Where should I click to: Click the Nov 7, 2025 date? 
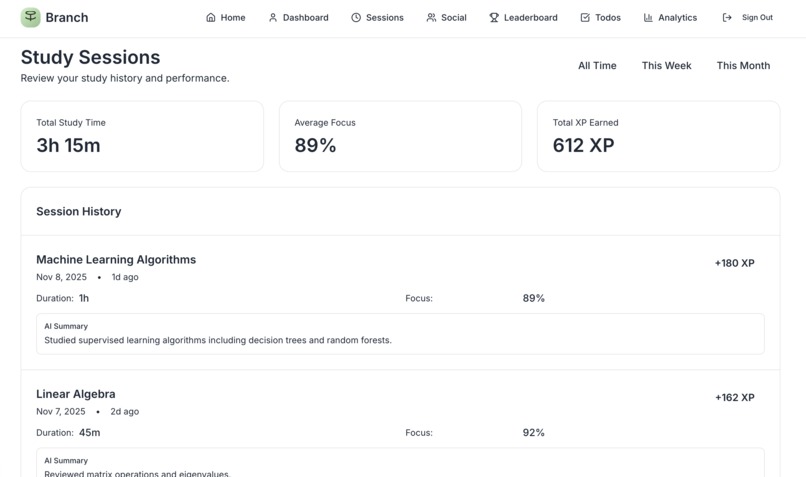(61, 412)
